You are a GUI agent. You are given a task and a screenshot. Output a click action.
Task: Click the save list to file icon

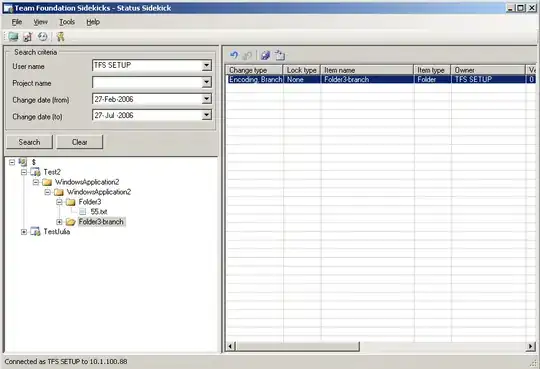(x=265, y=55)
